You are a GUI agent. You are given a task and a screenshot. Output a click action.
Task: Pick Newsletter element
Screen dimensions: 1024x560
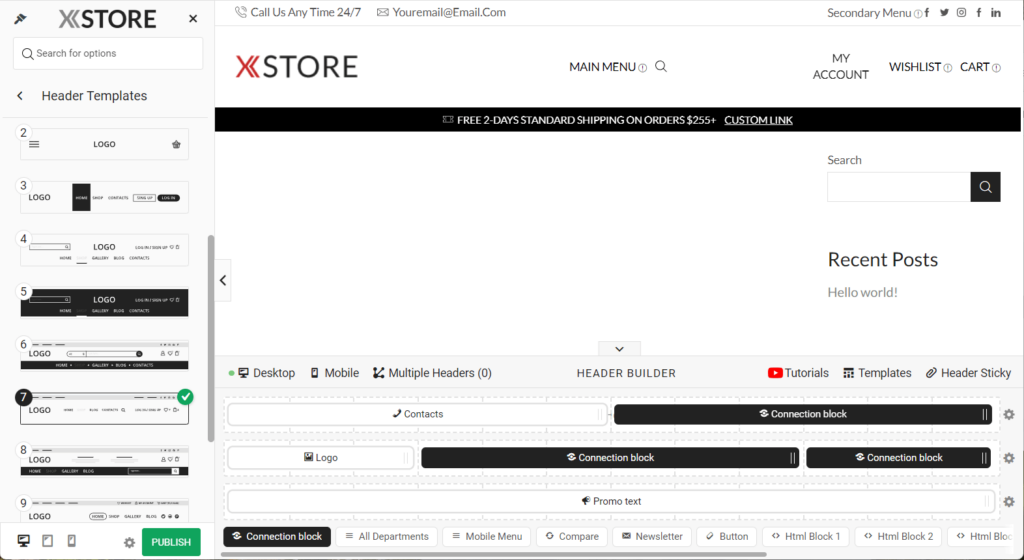coord(652,537)
